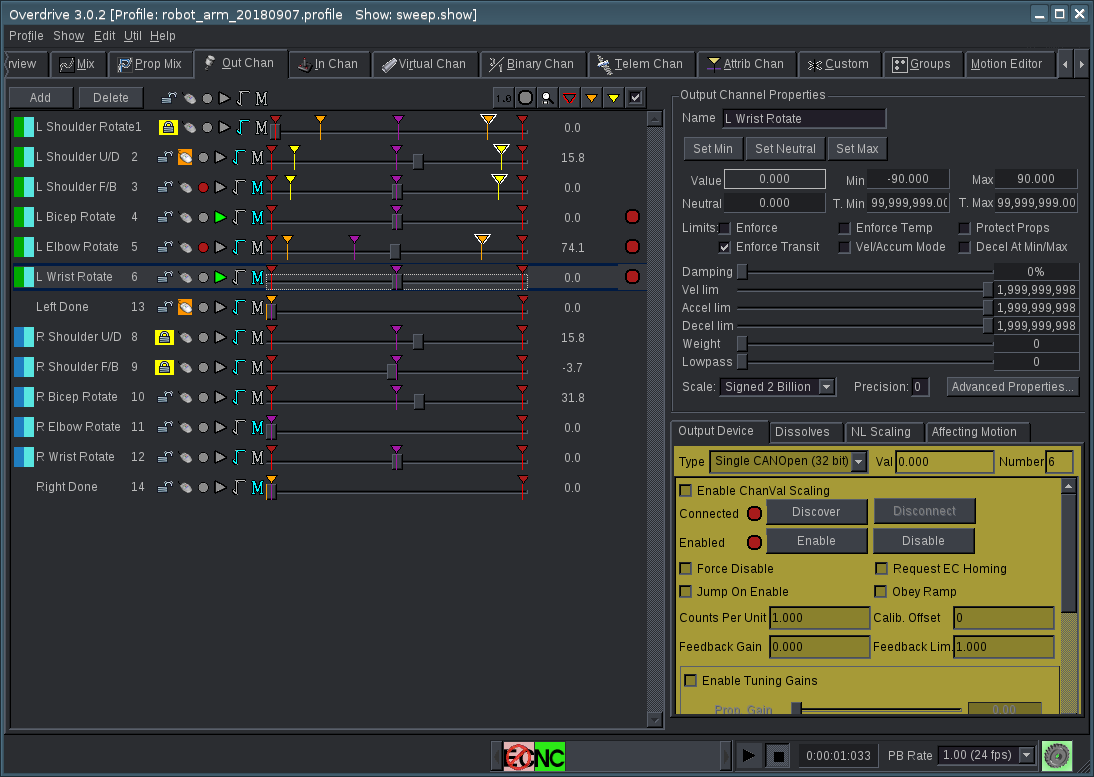This screenshot has width=1094, height=777.
Task: Enable ChanVal Scaling checkbox
Action: pos(686,490)
